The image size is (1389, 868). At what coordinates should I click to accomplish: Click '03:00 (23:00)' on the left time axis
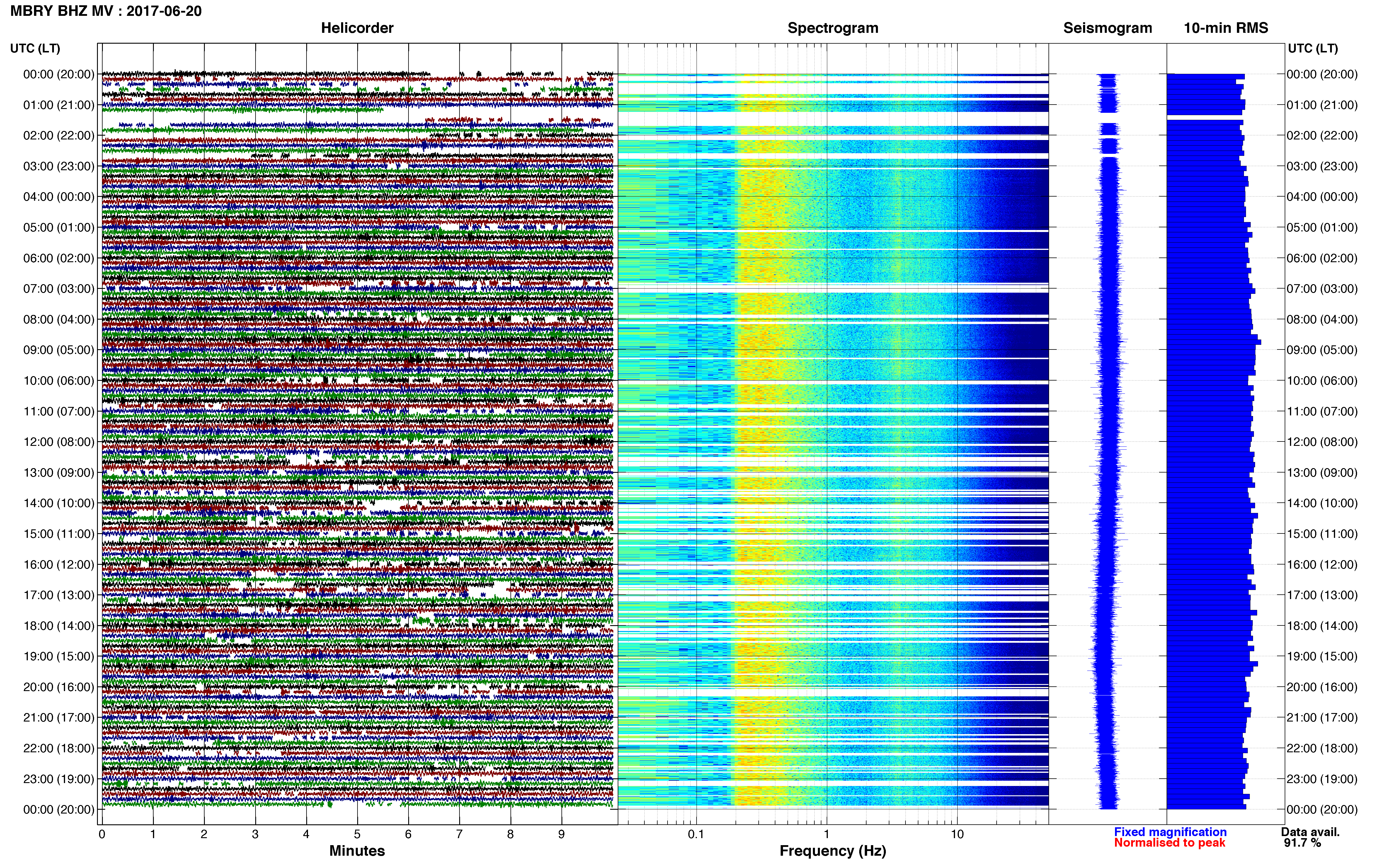59,166
